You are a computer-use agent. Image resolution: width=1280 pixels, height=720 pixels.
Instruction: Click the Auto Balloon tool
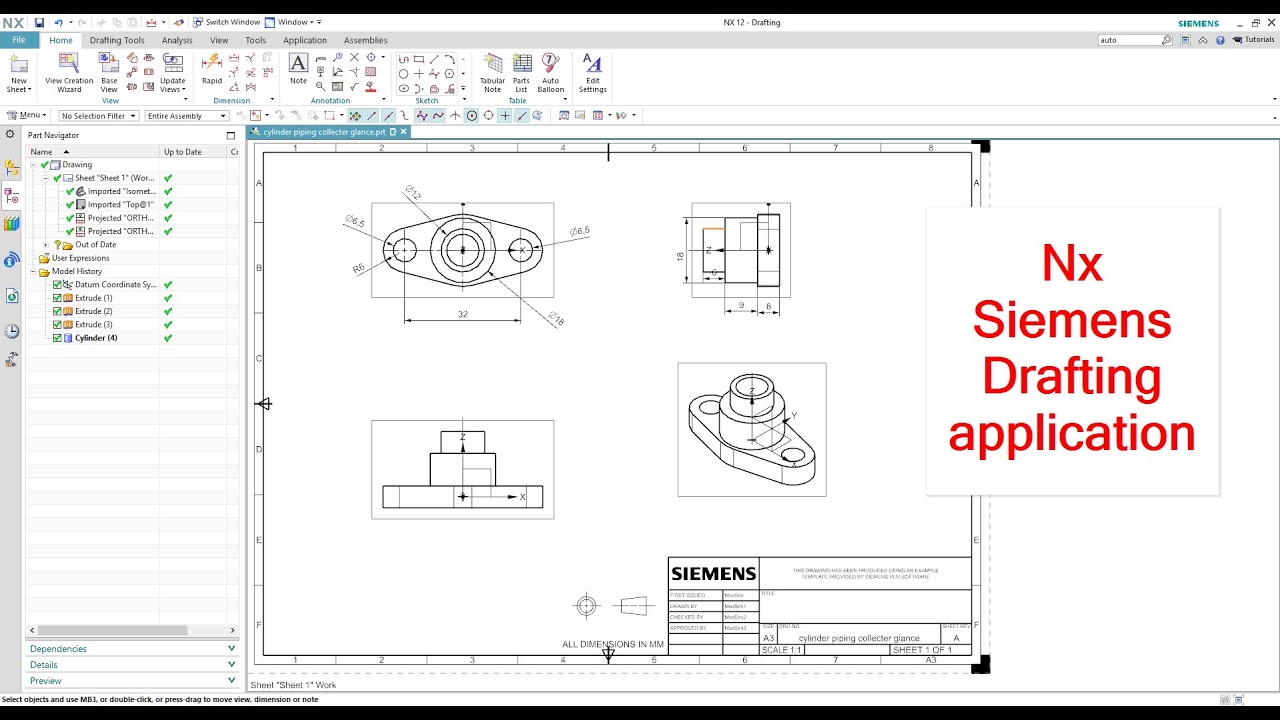(551, 74)
